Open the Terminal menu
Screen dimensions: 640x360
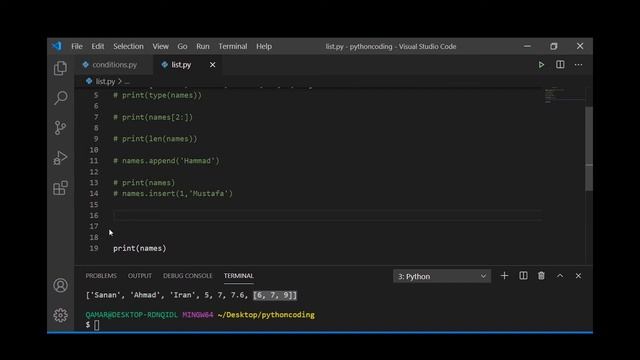point(233,46)
